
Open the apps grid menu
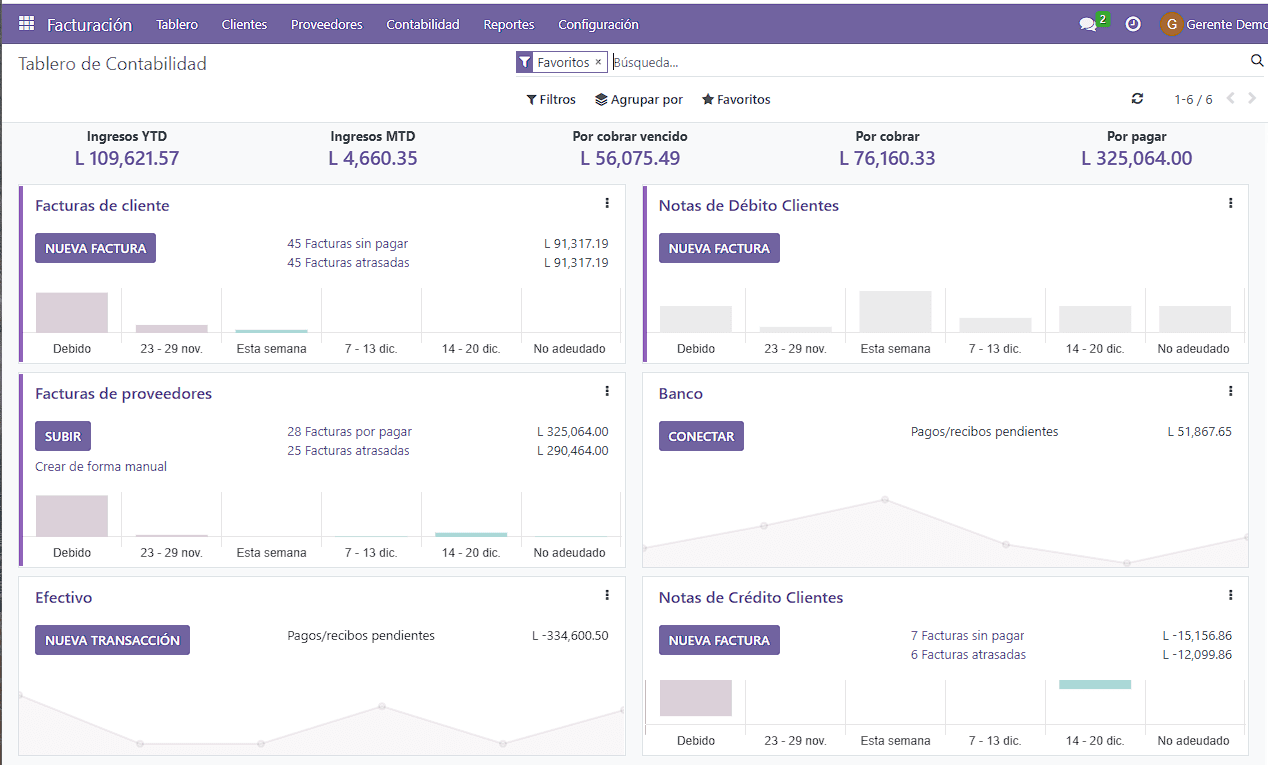coord(26,23)
